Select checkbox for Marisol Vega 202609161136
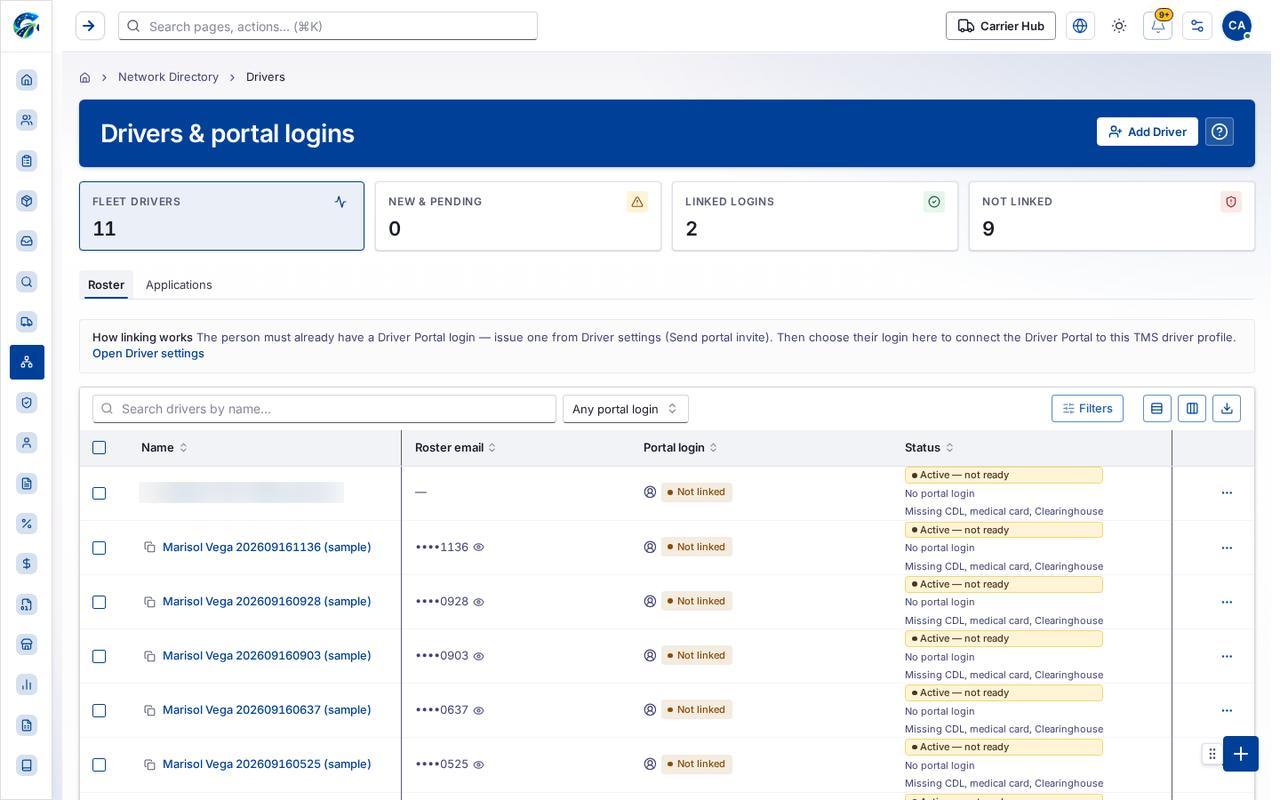 (99, 548)
